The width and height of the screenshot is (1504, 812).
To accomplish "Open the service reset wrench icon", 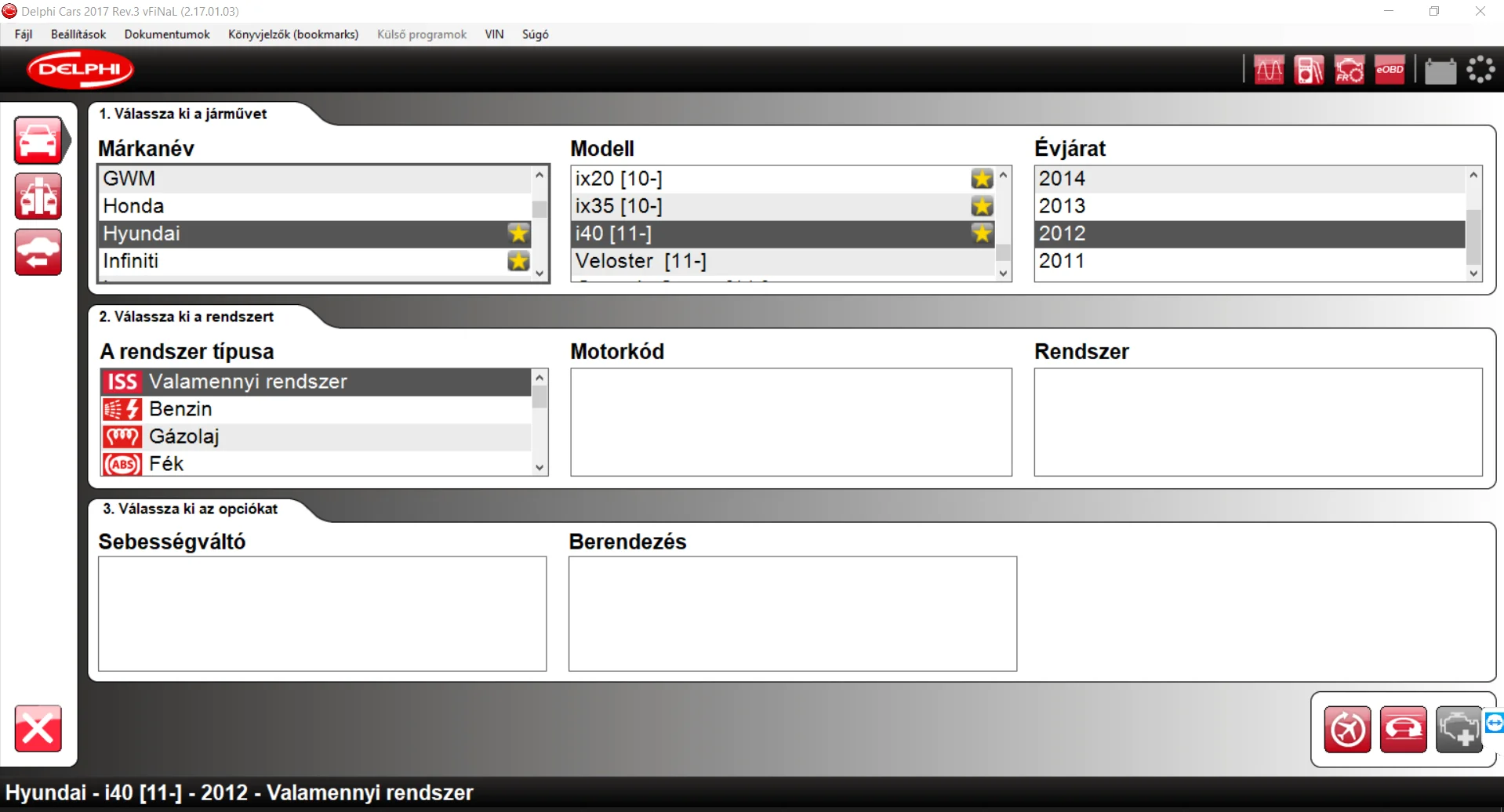I will tap(1347, 729).
